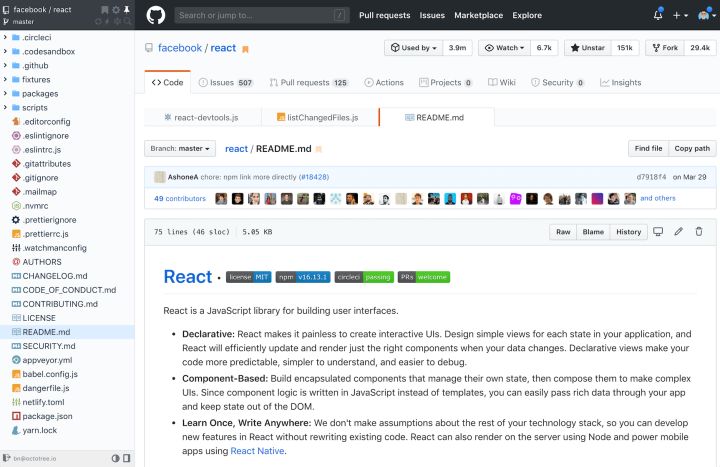
Task: Open package.json in the file tree
Action: [47, 416]
